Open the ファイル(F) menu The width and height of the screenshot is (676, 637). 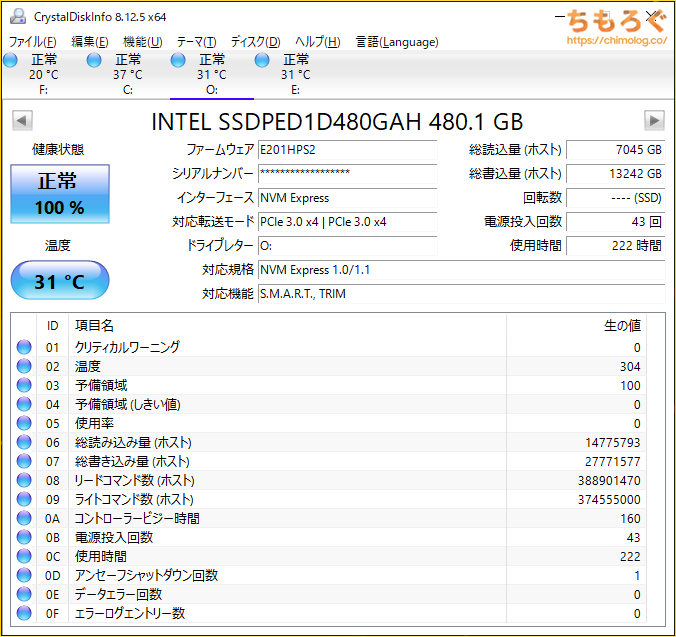(x=32, y=42)
